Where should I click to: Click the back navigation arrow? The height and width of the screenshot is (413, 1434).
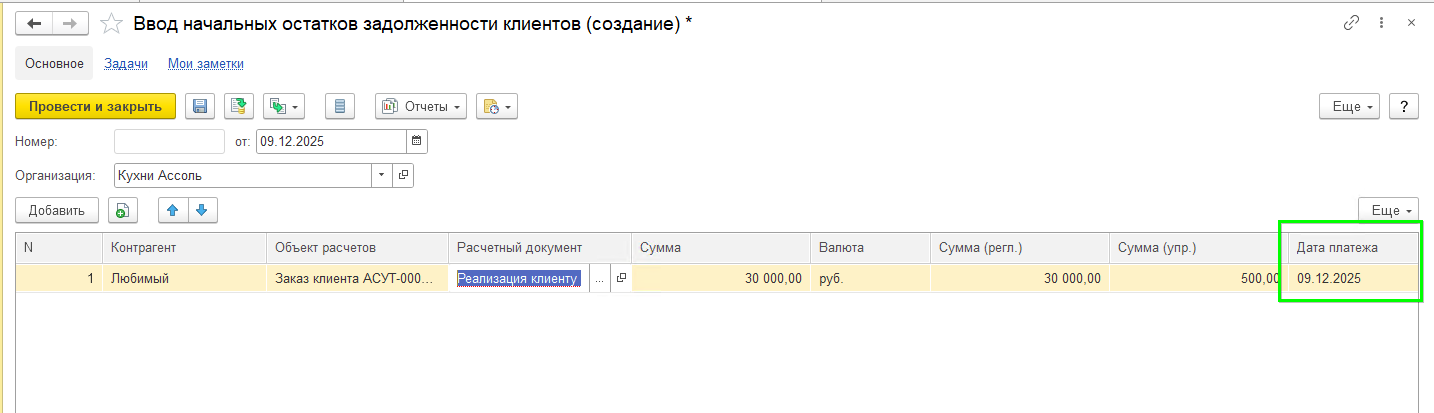[x=33, y=23]
